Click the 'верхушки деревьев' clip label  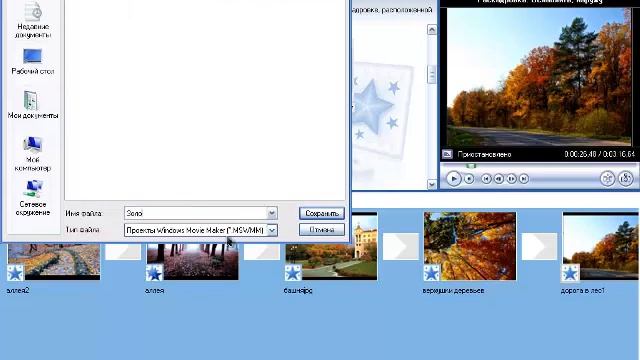click(453, 291)
